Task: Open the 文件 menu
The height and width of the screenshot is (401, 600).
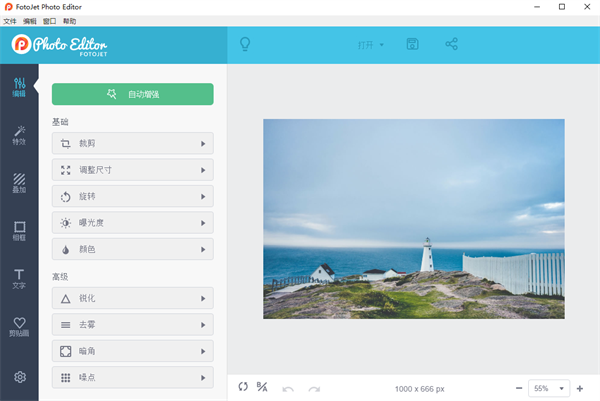Action: pyautogui.click(x=10, y=20)
